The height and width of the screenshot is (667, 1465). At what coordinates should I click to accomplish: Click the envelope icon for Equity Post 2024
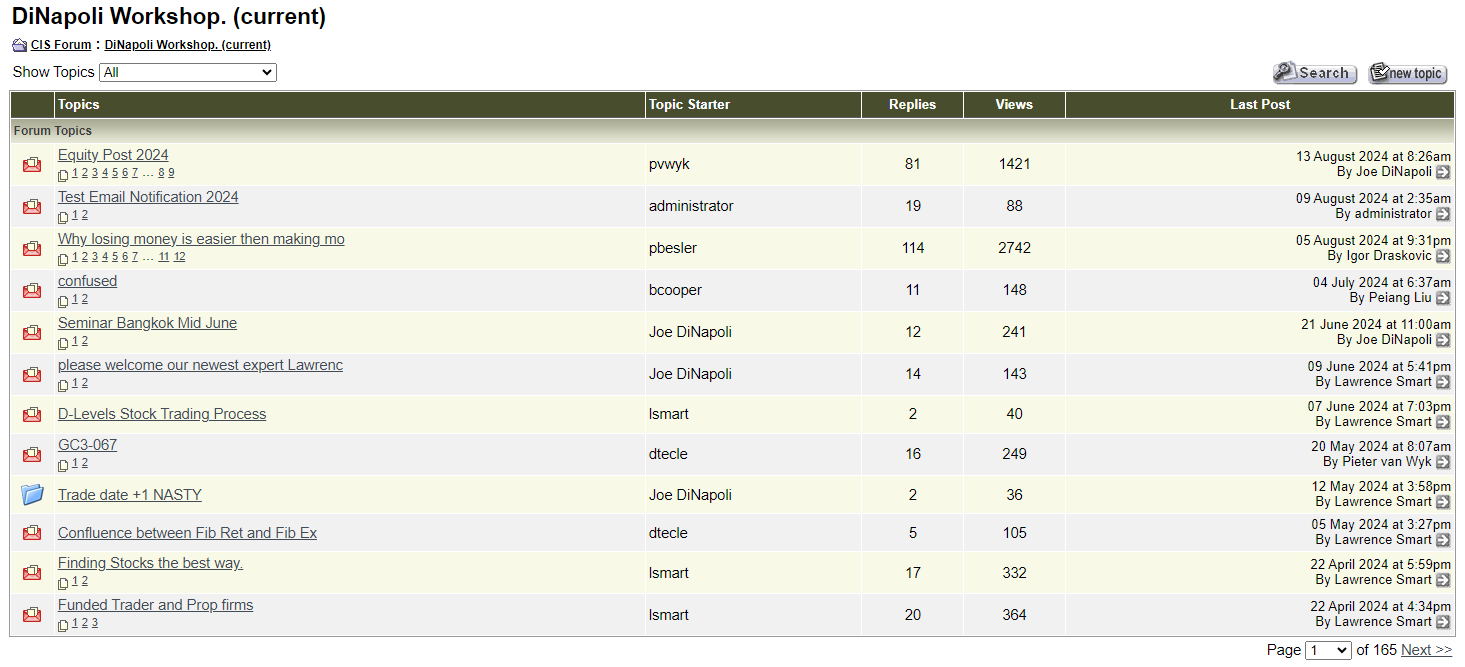(32, 164)
